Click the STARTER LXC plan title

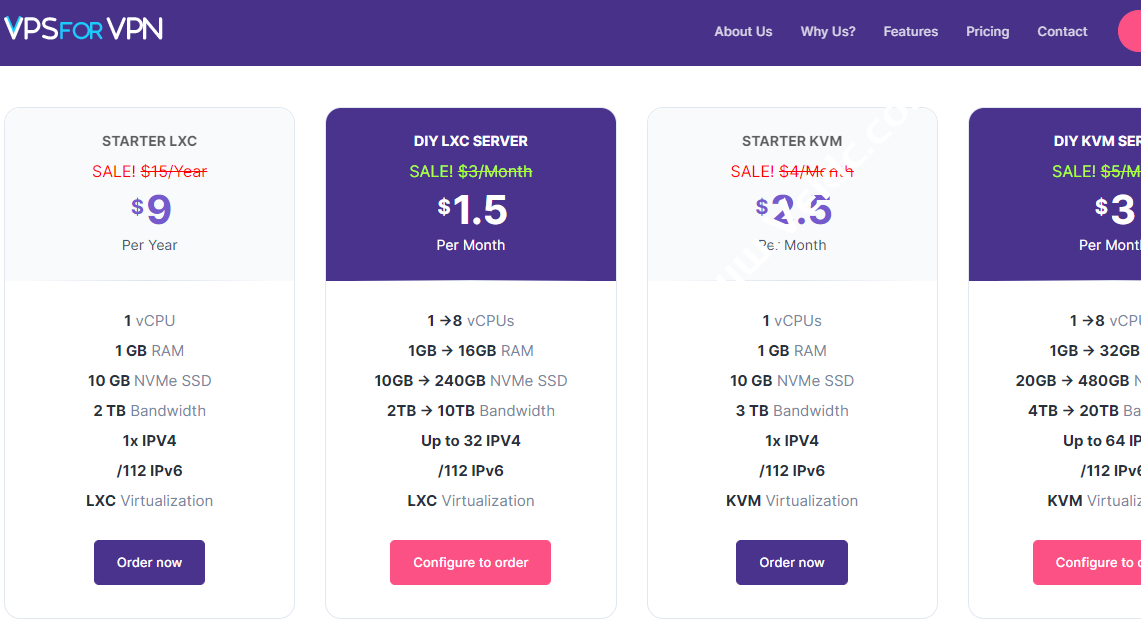(149, 141)
